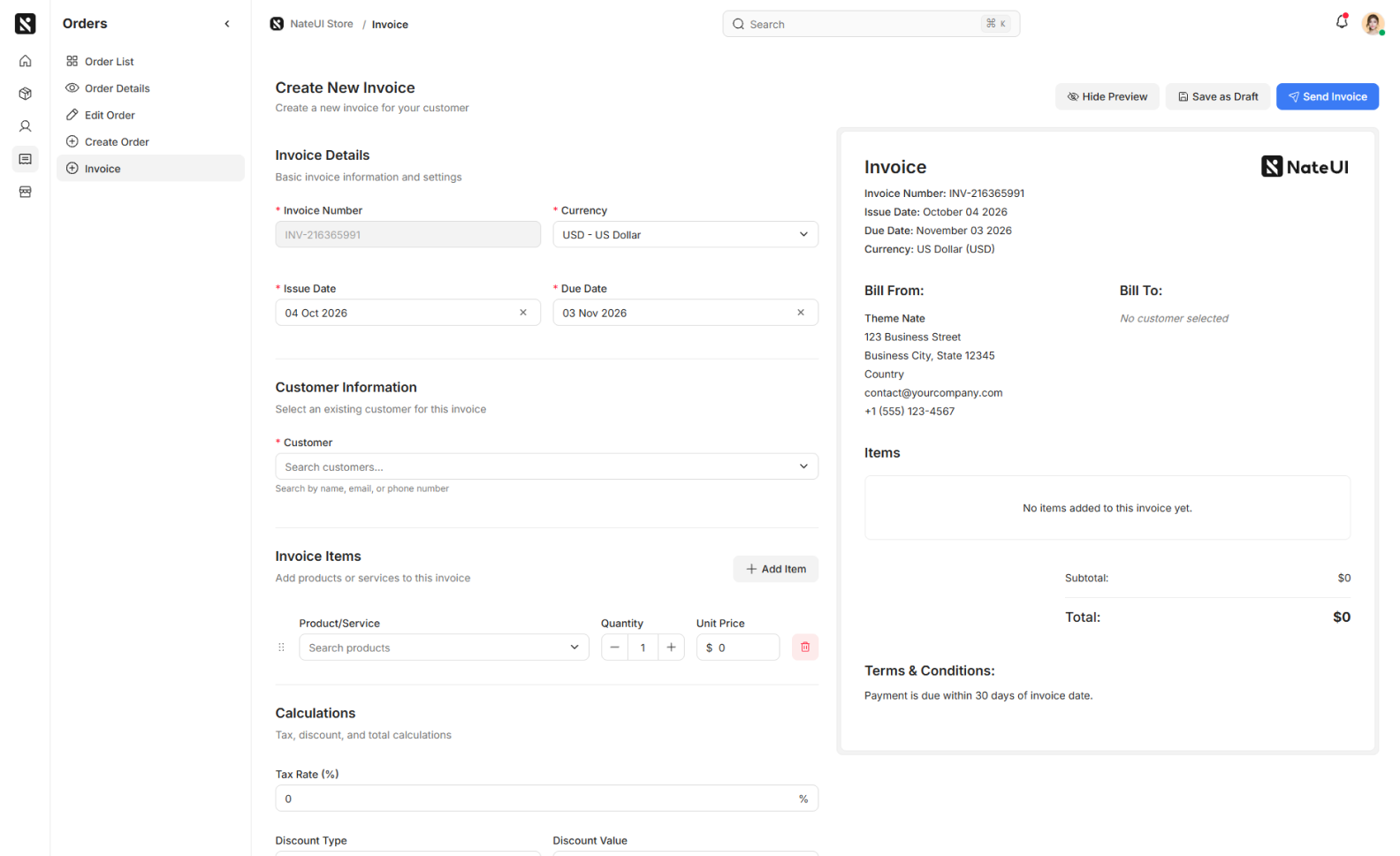1400x856 pixels.
Task: Add a new invoice item
Action: tap(775, 569)
